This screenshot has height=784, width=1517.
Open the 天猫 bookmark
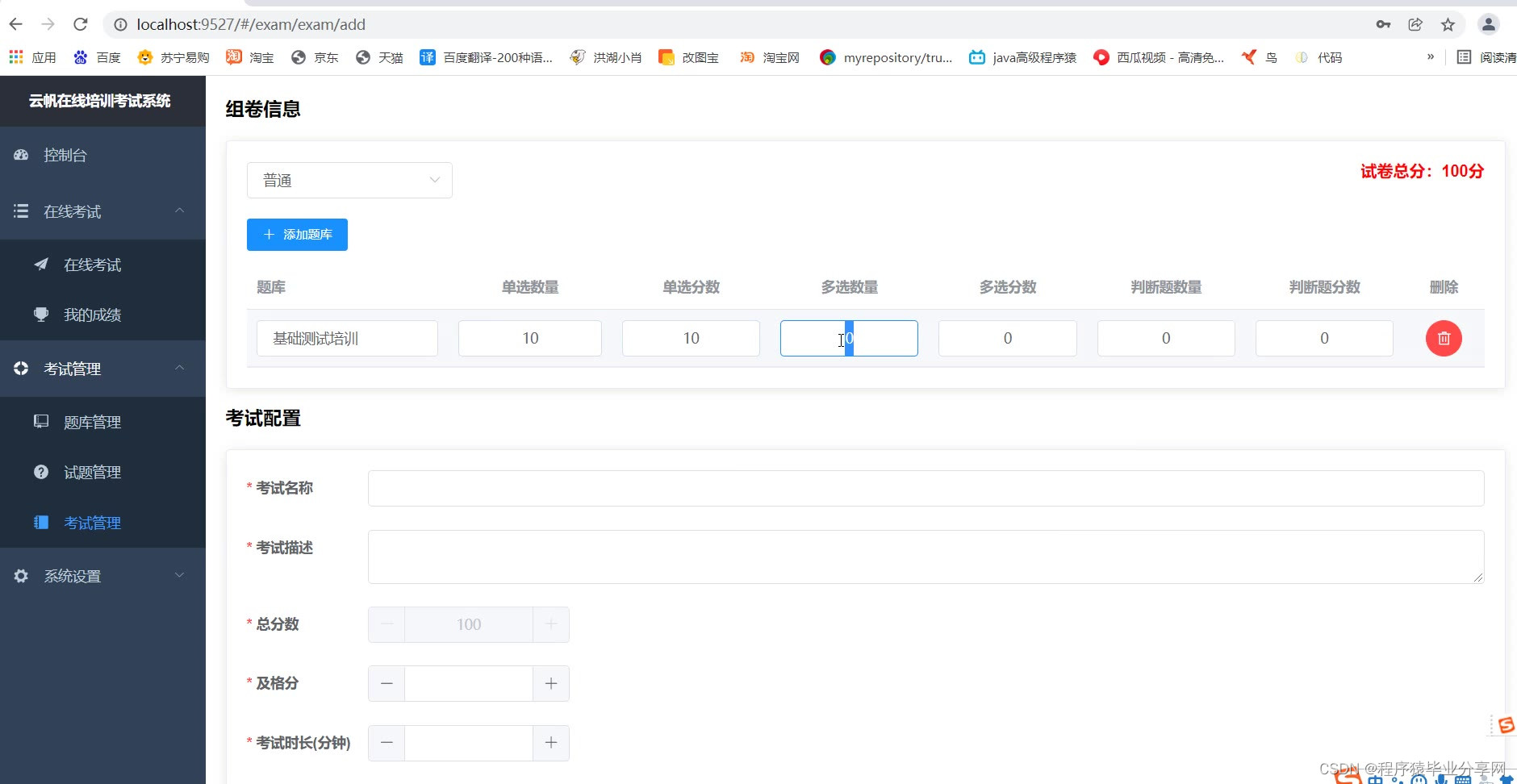tap(379, 57)
